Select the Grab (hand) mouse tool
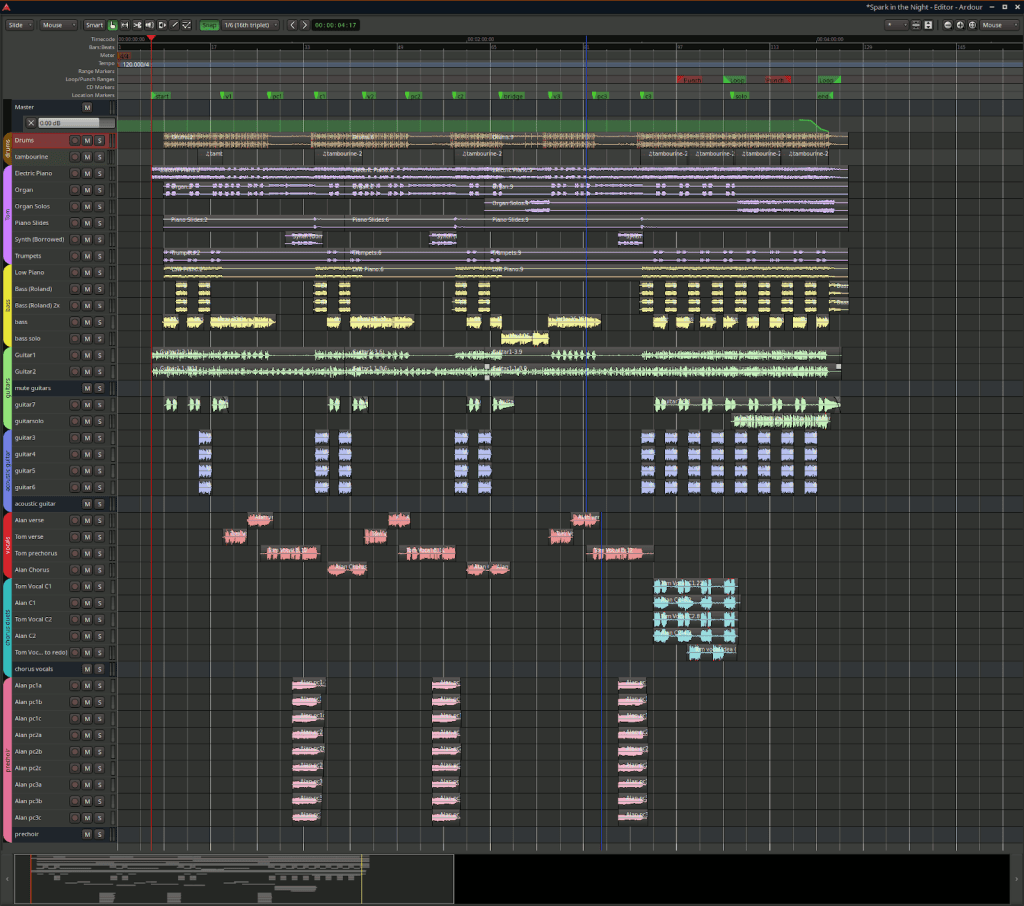 [x=113, y=25]
